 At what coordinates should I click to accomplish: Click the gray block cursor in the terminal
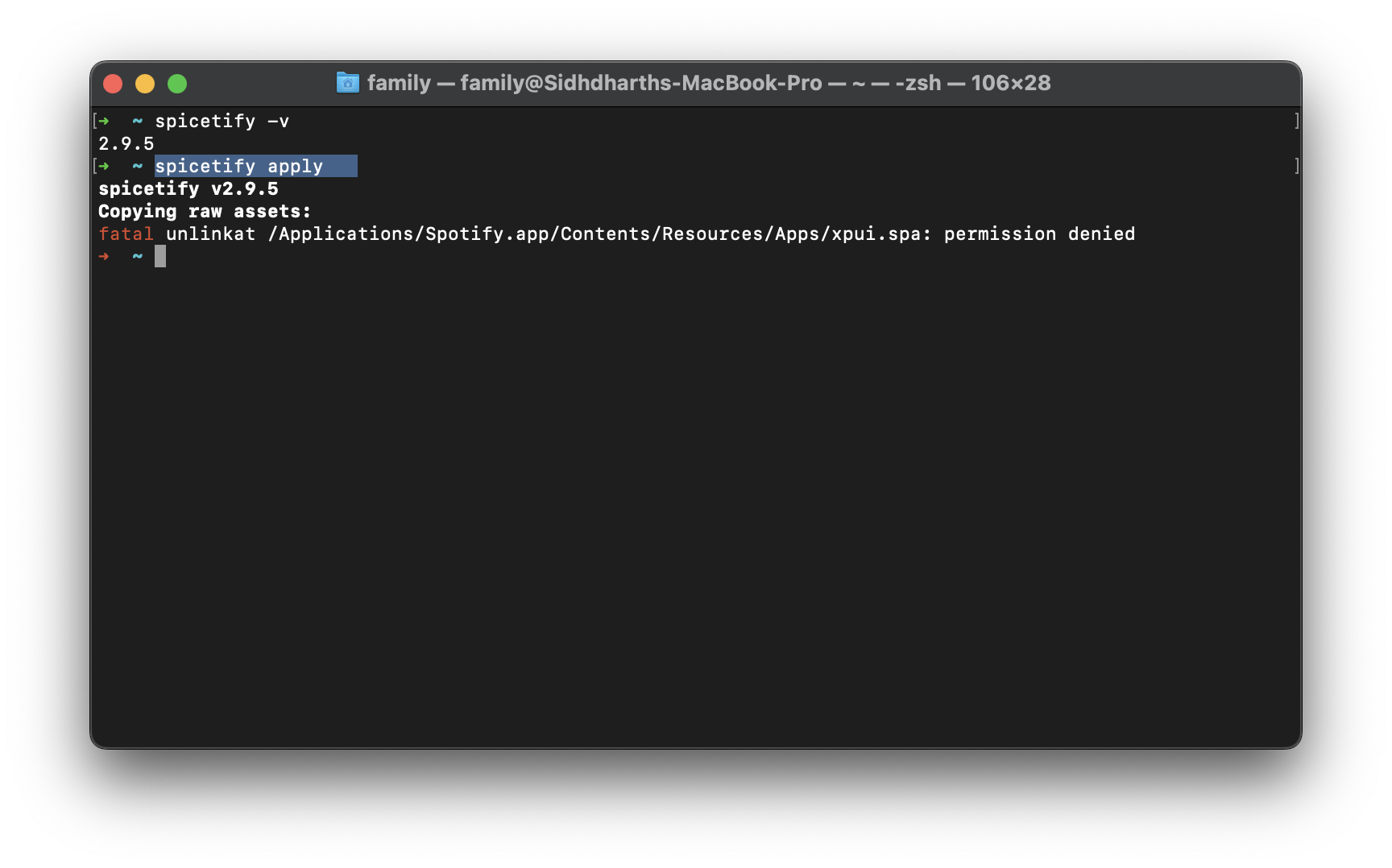click(161, 255)
